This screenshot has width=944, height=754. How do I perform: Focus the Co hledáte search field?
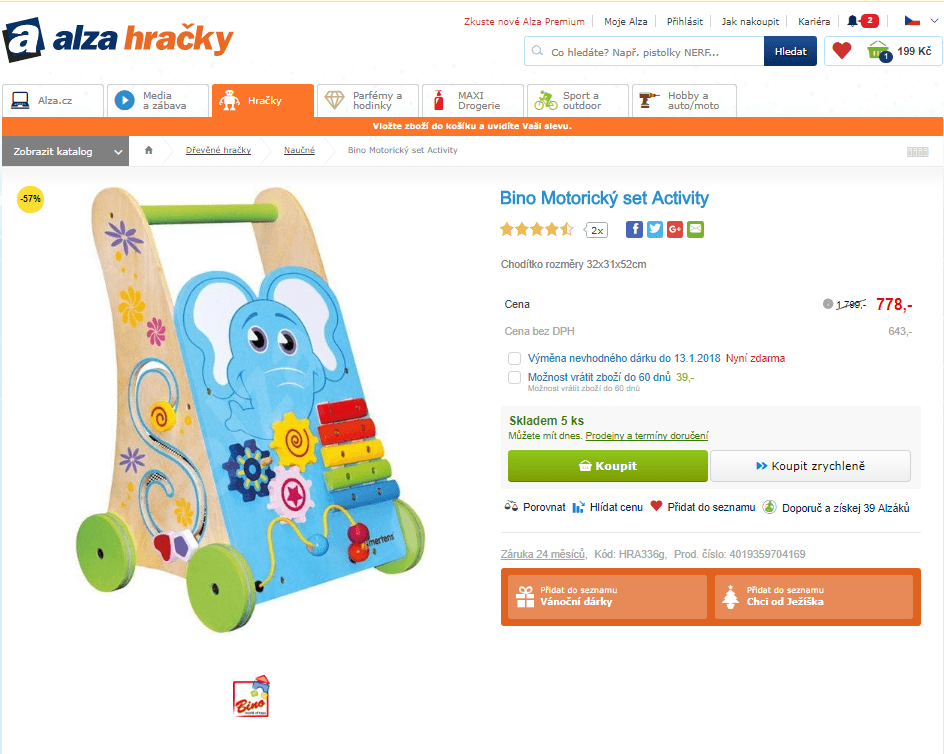[644, 52]
